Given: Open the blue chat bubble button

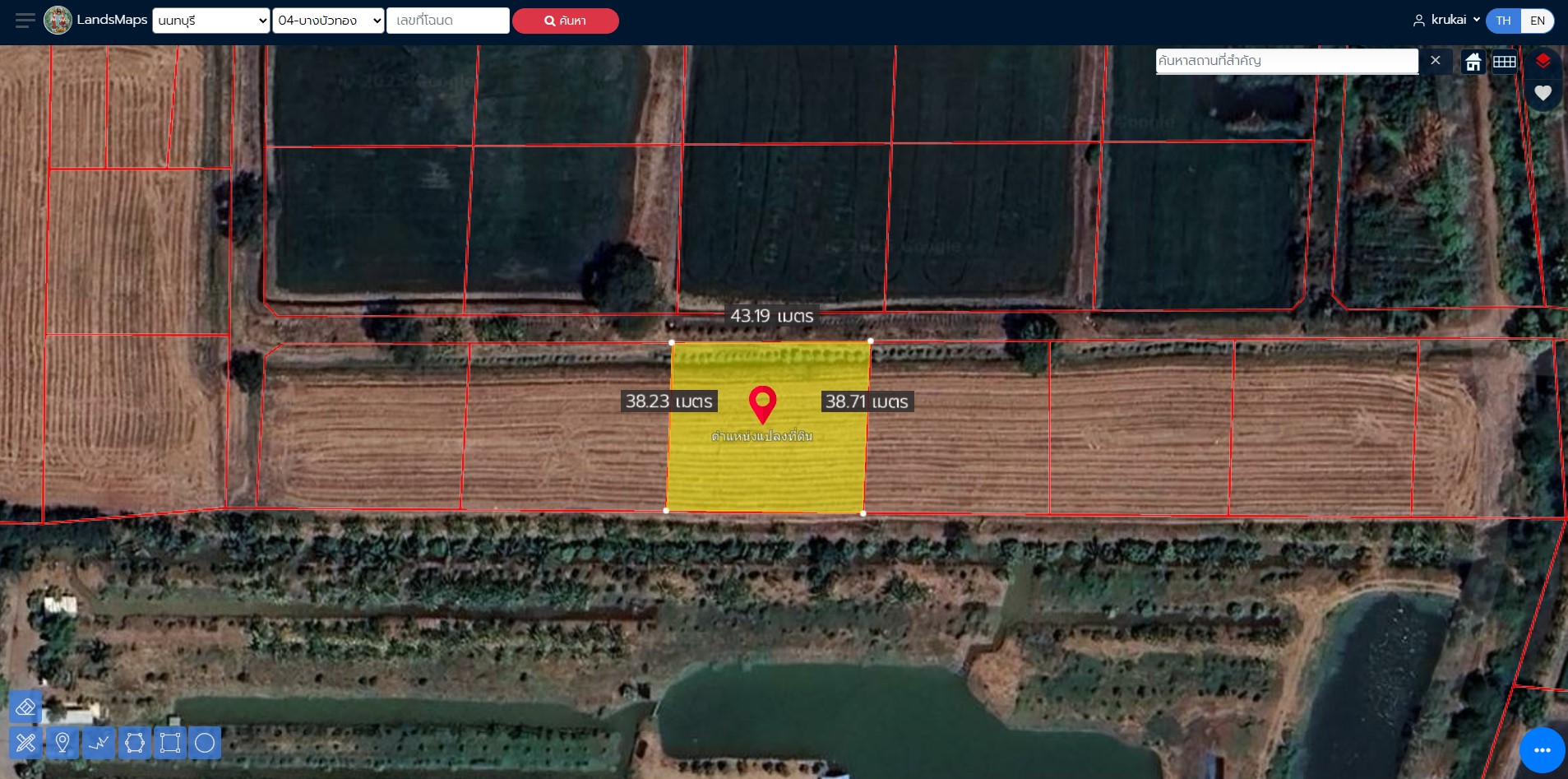Looking at the screenshot, I should click(x=1542, y=750).
